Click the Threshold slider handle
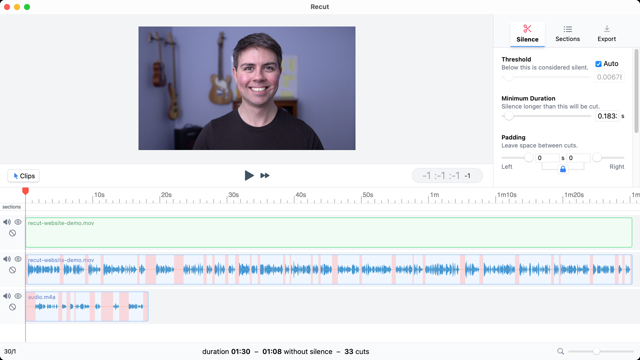 tap(508, 77)
